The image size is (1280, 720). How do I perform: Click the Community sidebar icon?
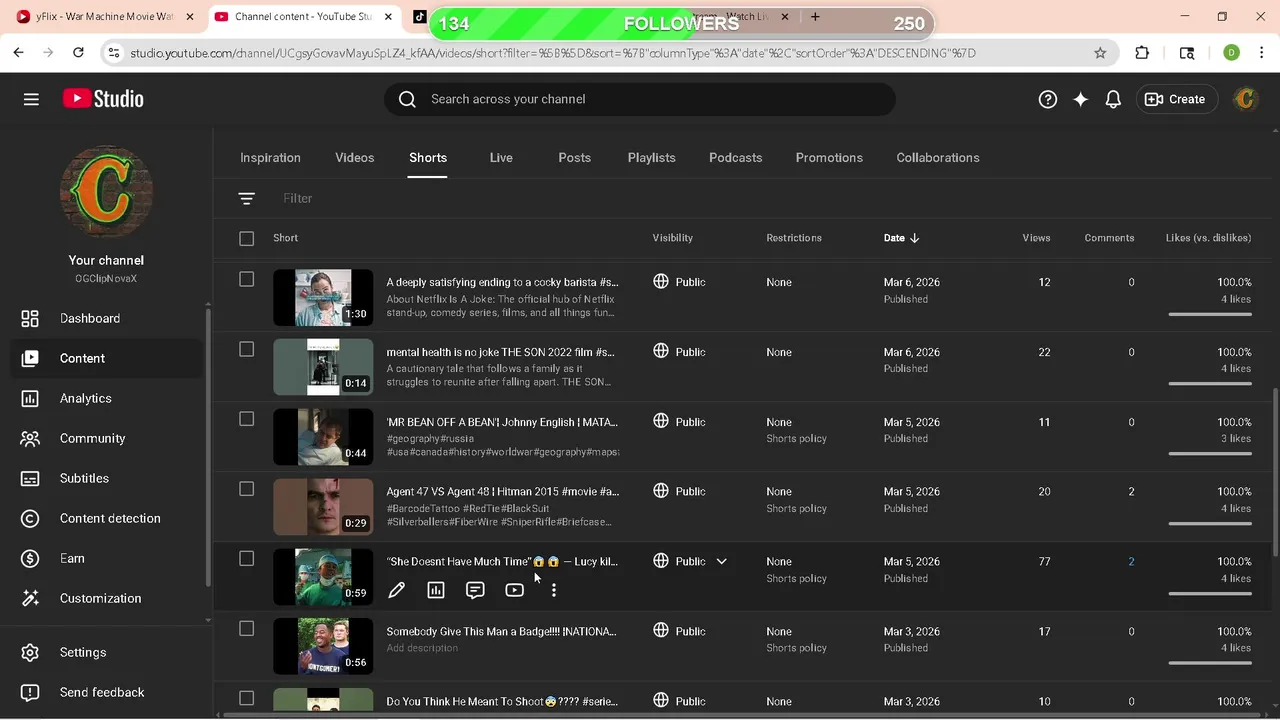[x=30, y=438]
